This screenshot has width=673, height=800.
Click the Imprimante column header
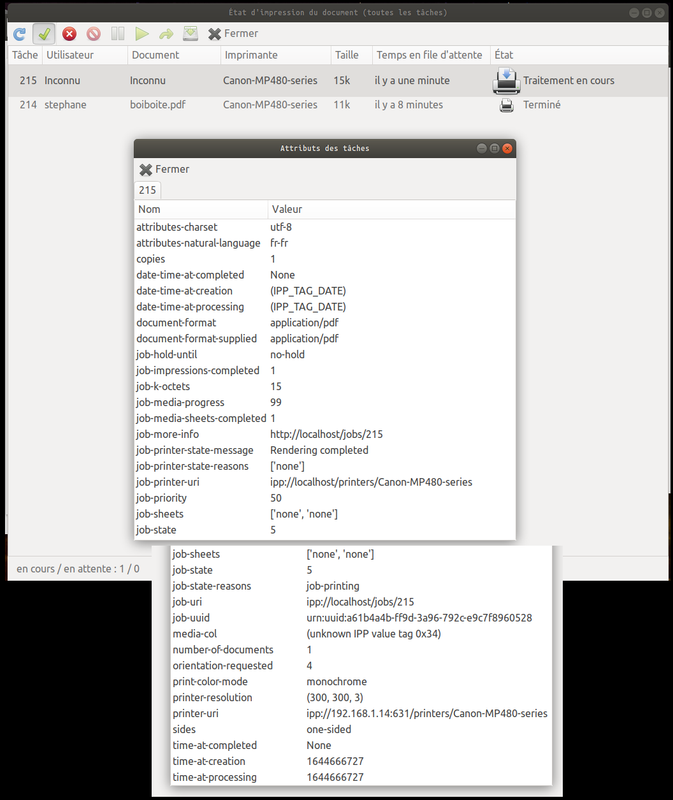276,55
